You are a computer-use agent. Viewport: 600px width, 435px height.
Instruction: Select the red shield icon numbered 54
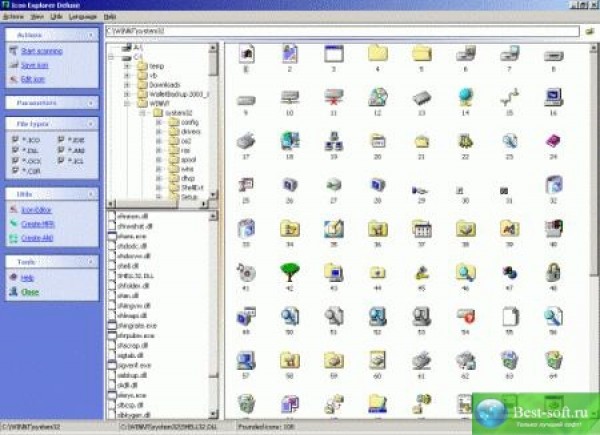pos(466,316)
